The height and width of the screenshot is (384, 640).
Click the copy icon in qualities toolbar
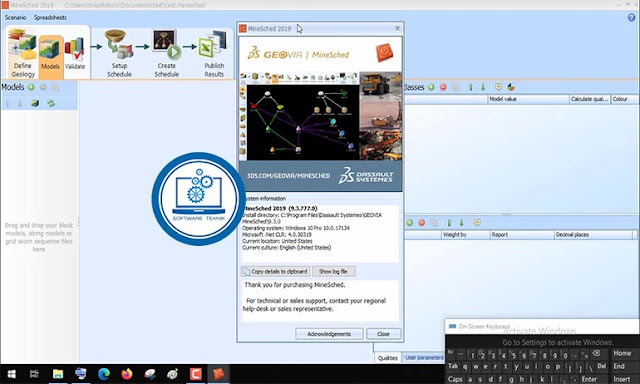(434, 222)
